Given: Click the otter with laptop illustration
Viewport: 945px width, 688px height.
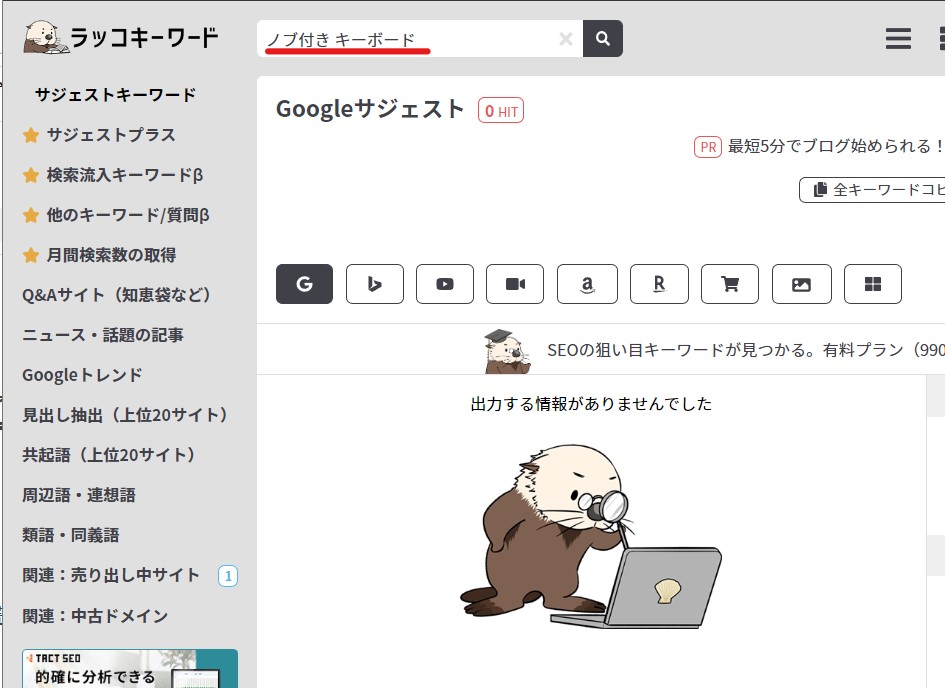Looking at the screenshot, I should (591, 536).
